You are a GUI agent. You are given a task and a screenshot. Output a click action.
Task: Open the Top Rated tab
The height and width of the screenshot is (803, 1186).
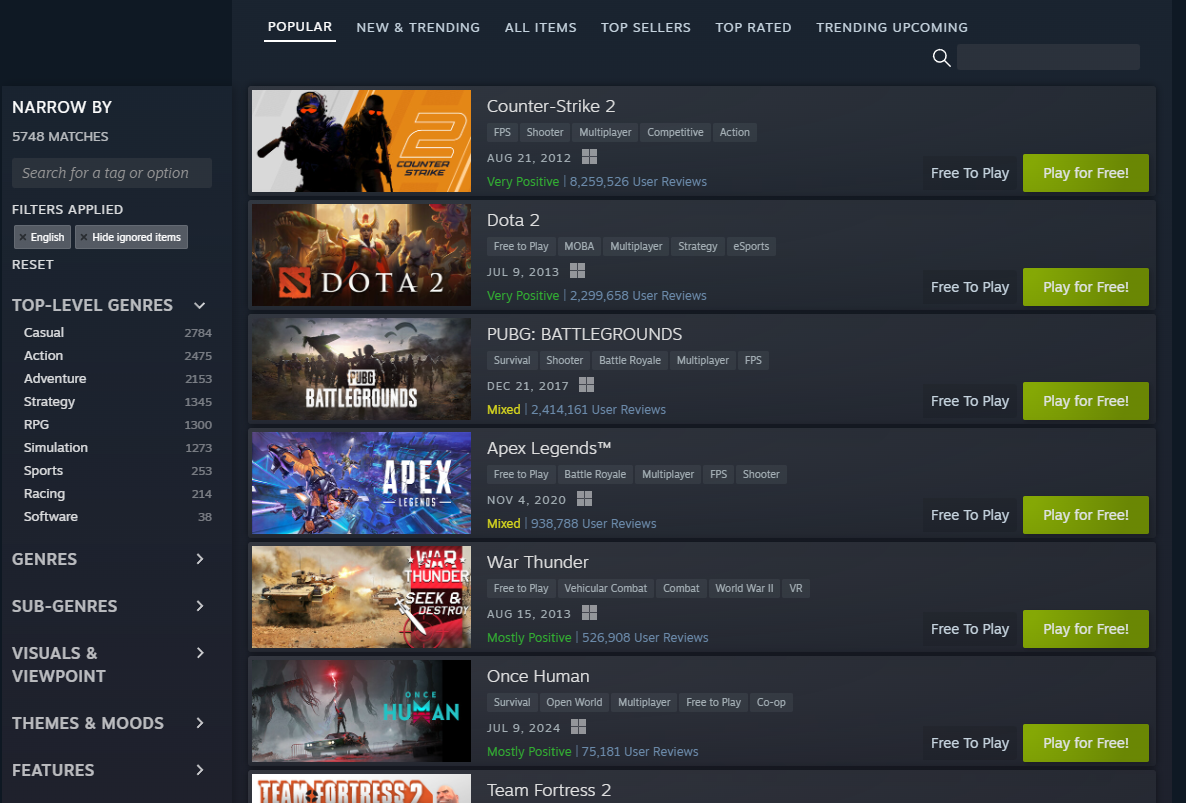(x=753, y=28)
